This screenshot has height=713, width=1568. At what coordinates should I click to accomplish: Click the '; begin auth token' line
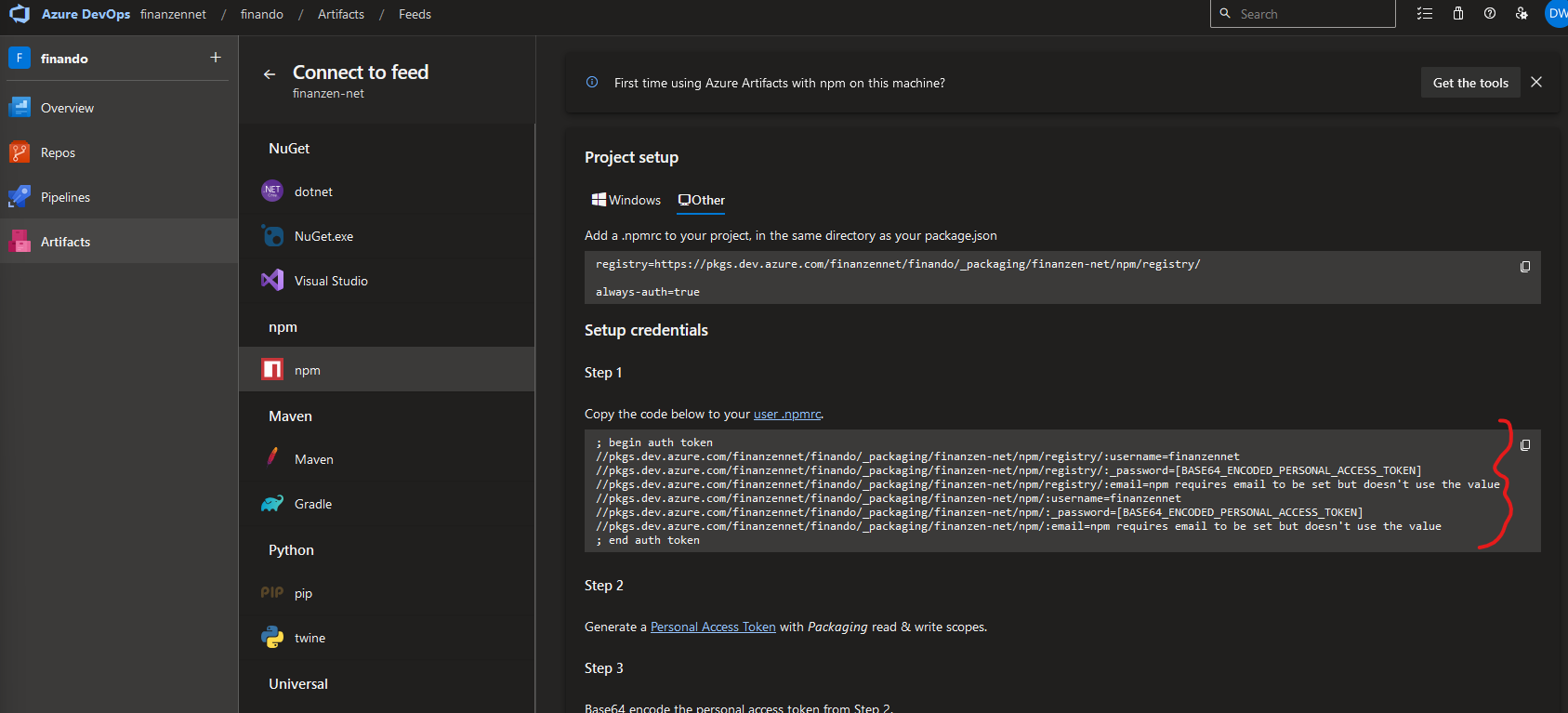[654, 442]
